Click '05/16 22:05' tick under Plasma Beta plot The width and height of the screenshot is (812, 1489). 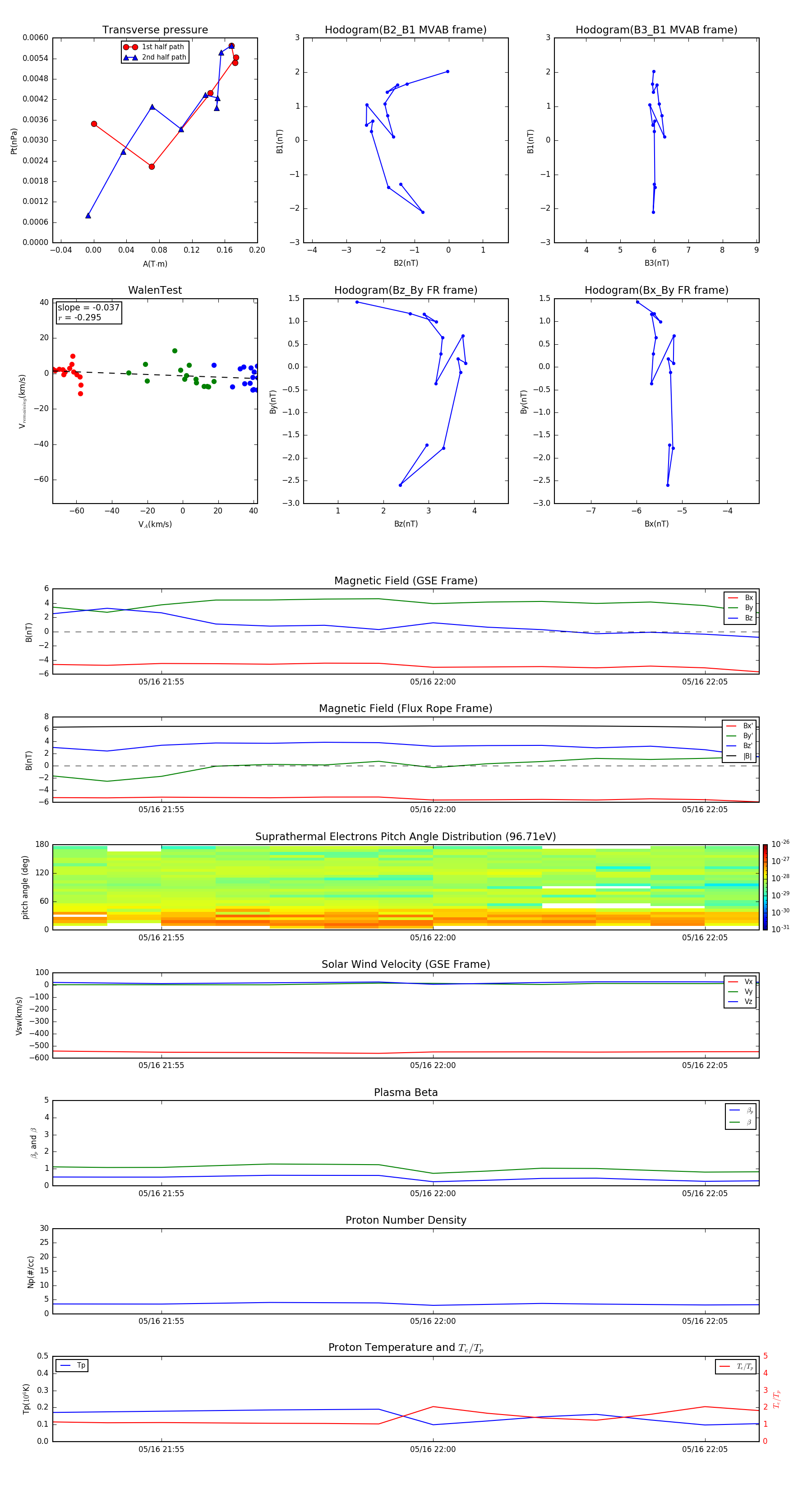coord(705,1193)
